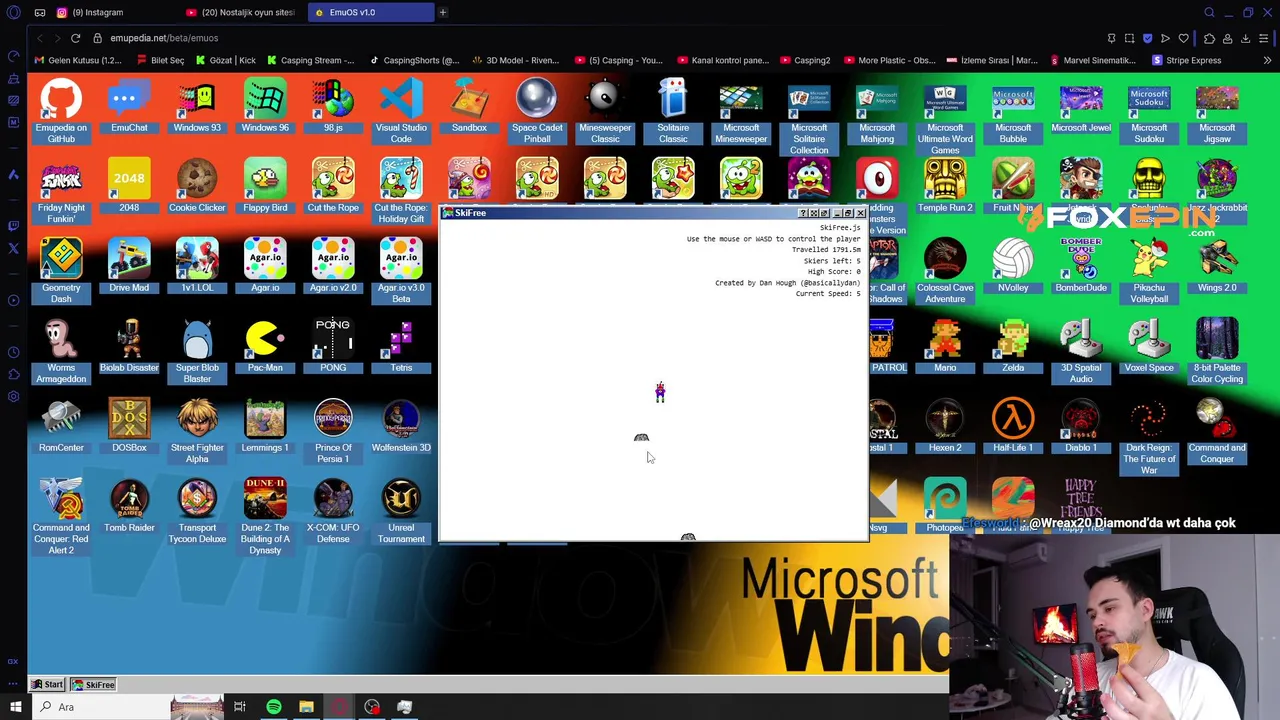Launch Microsoft Mahjong
The image size is (1280, 720).
[x=877, y=111]
